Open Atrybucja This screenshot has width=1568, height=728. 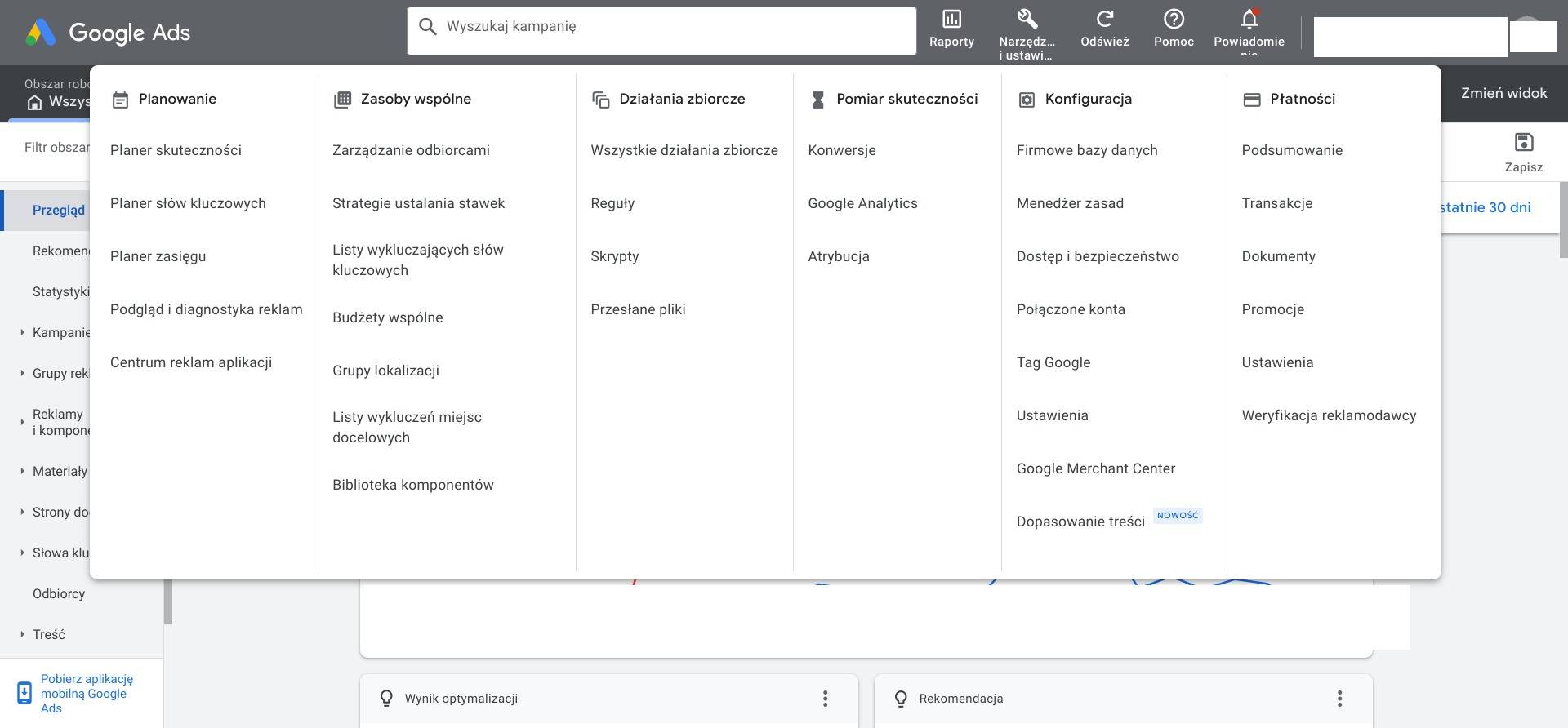click(x=839, y=256)
